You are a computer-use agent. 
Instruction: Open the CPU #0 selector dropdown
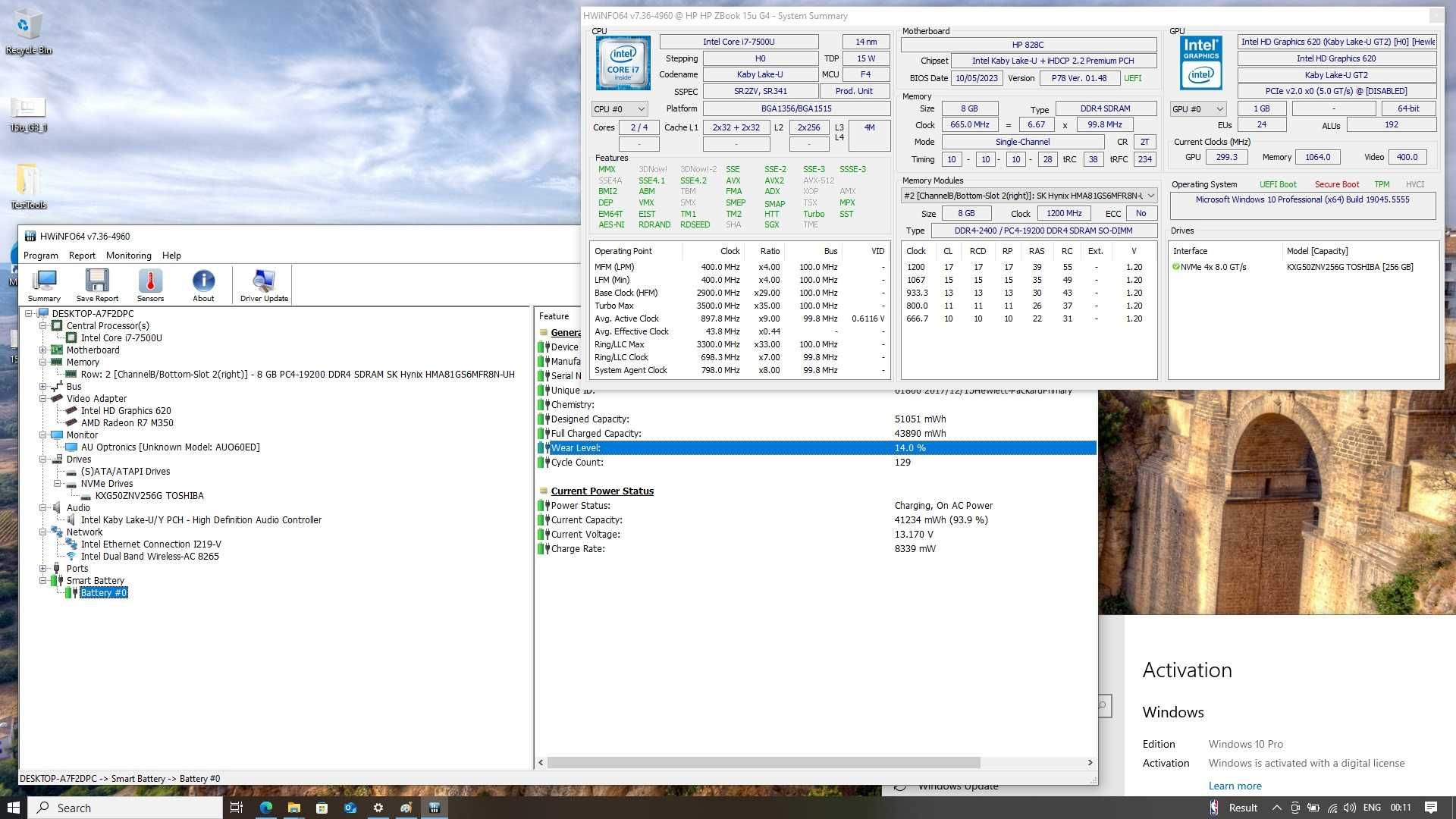pos(620,109)
